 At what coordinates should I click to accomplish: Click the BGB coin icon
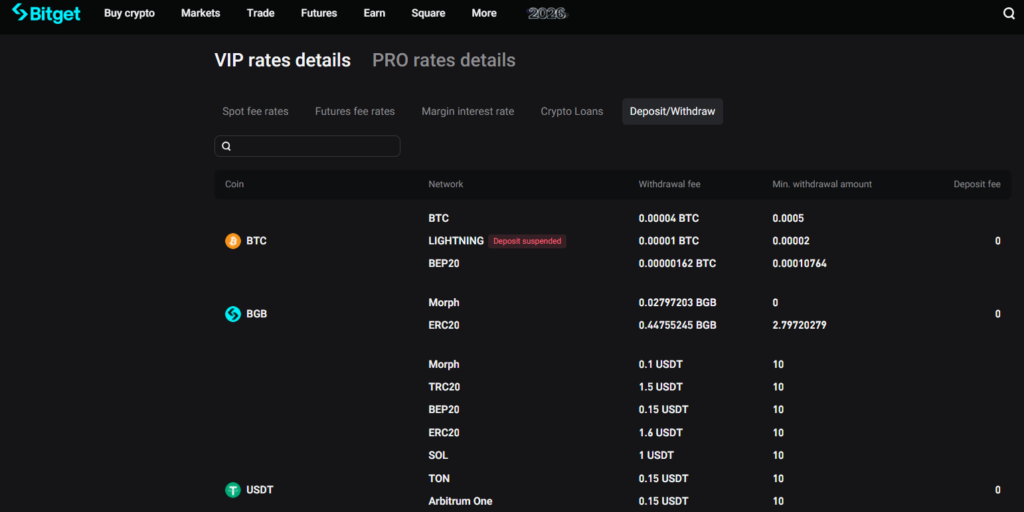(x=233, y=314)
